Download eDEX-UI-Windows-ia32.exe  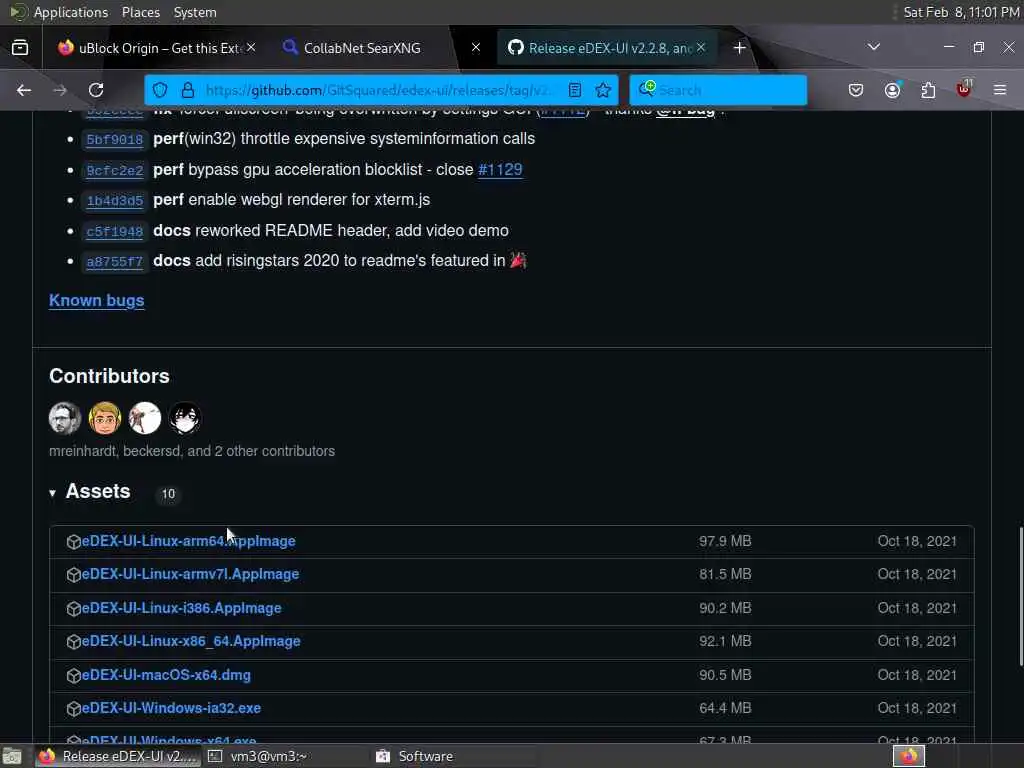tap(171, 709)
